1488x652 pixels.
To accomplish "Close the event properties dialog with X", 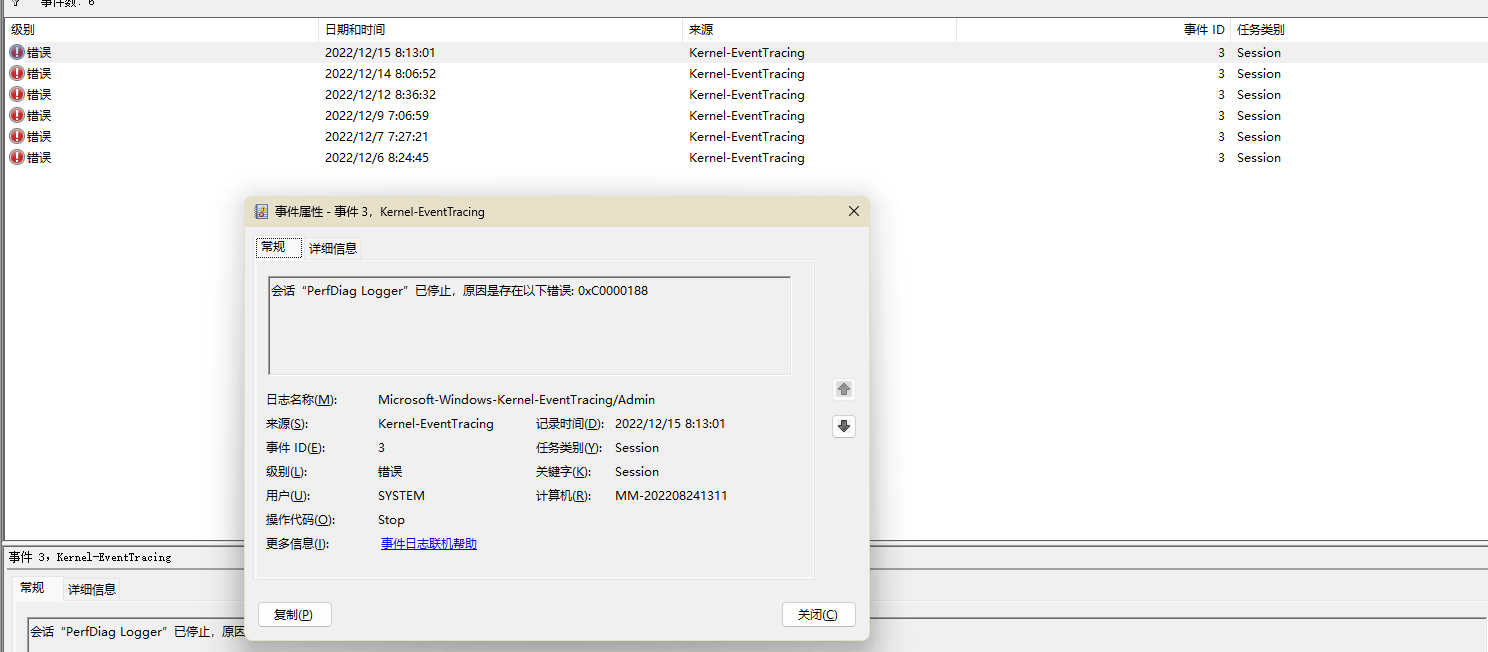I will [854, 211].
